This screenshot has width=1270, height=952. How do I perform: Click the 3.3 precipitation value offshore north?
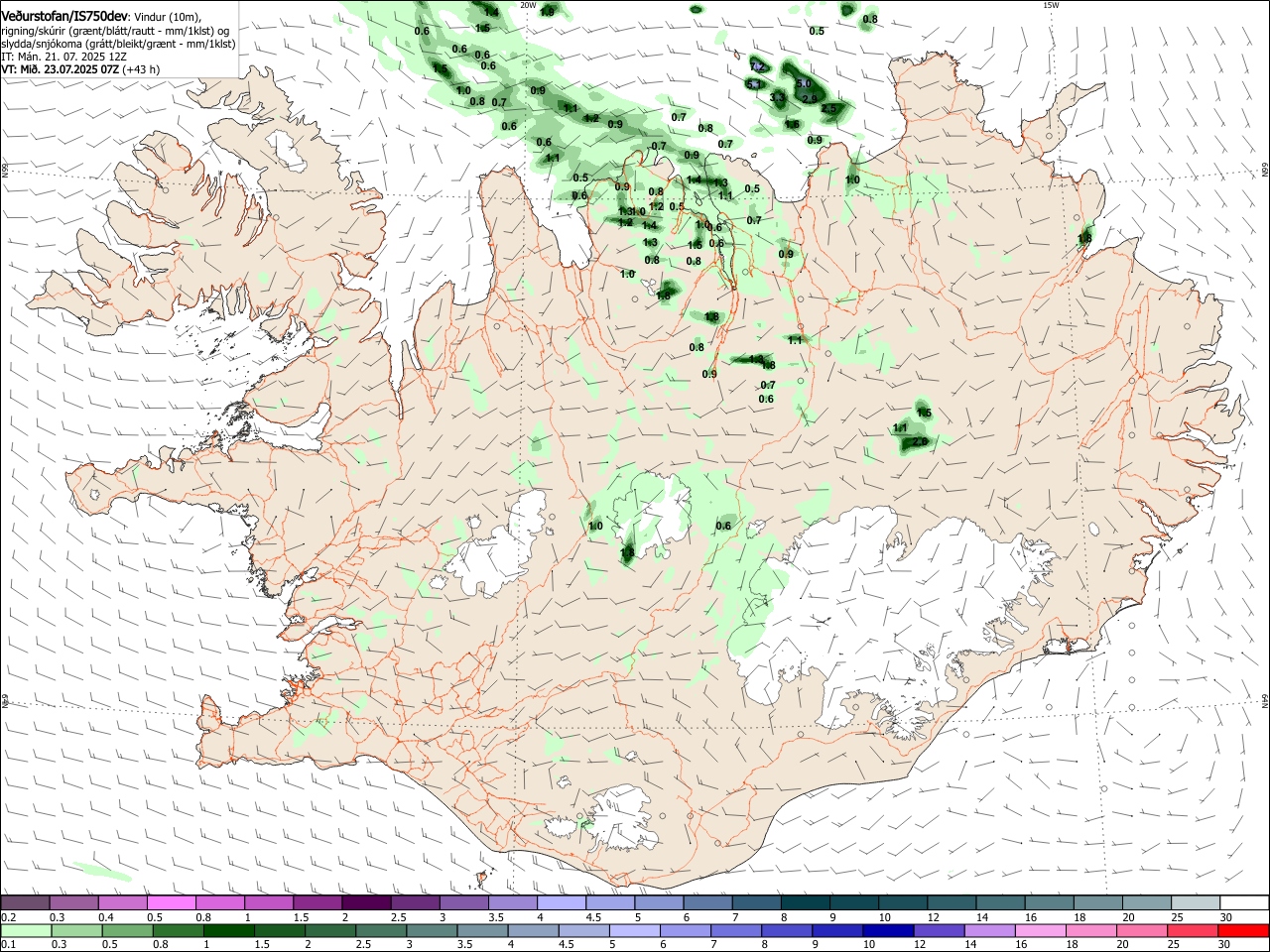(777, 97)
